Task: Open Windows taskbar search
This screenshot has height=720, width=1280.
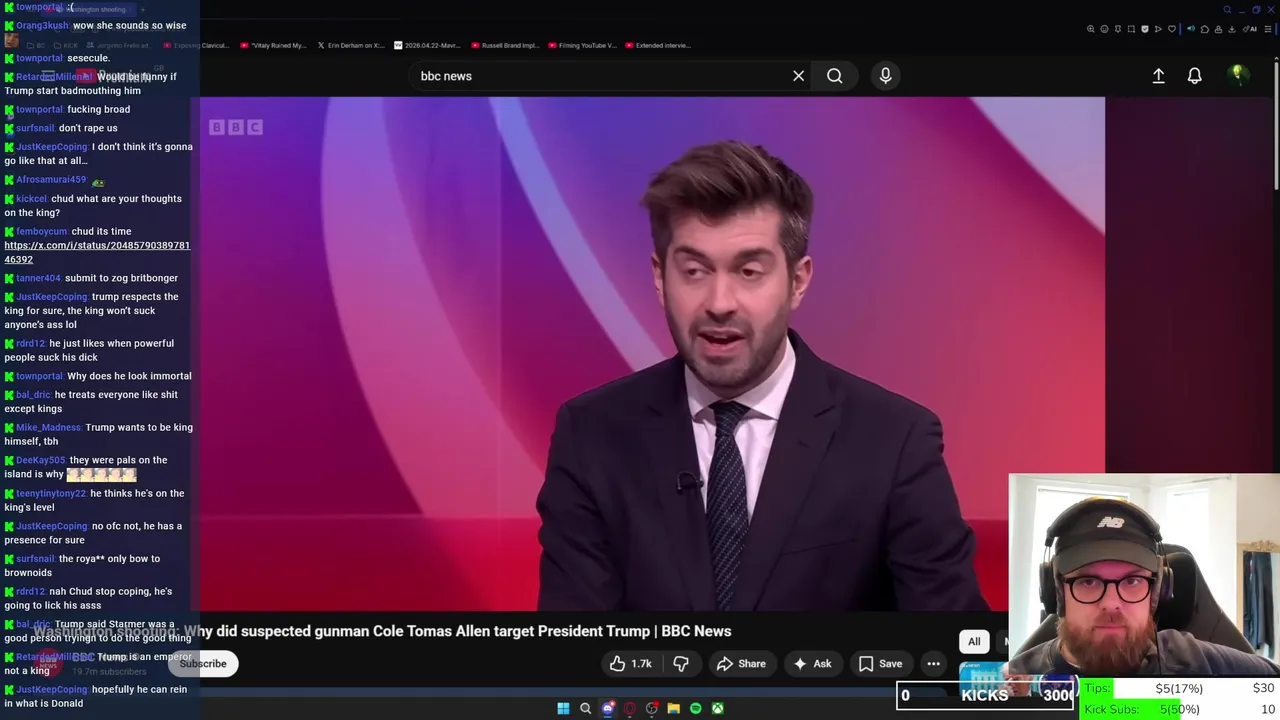Action: pyautogui.click(x=585, y=708)
